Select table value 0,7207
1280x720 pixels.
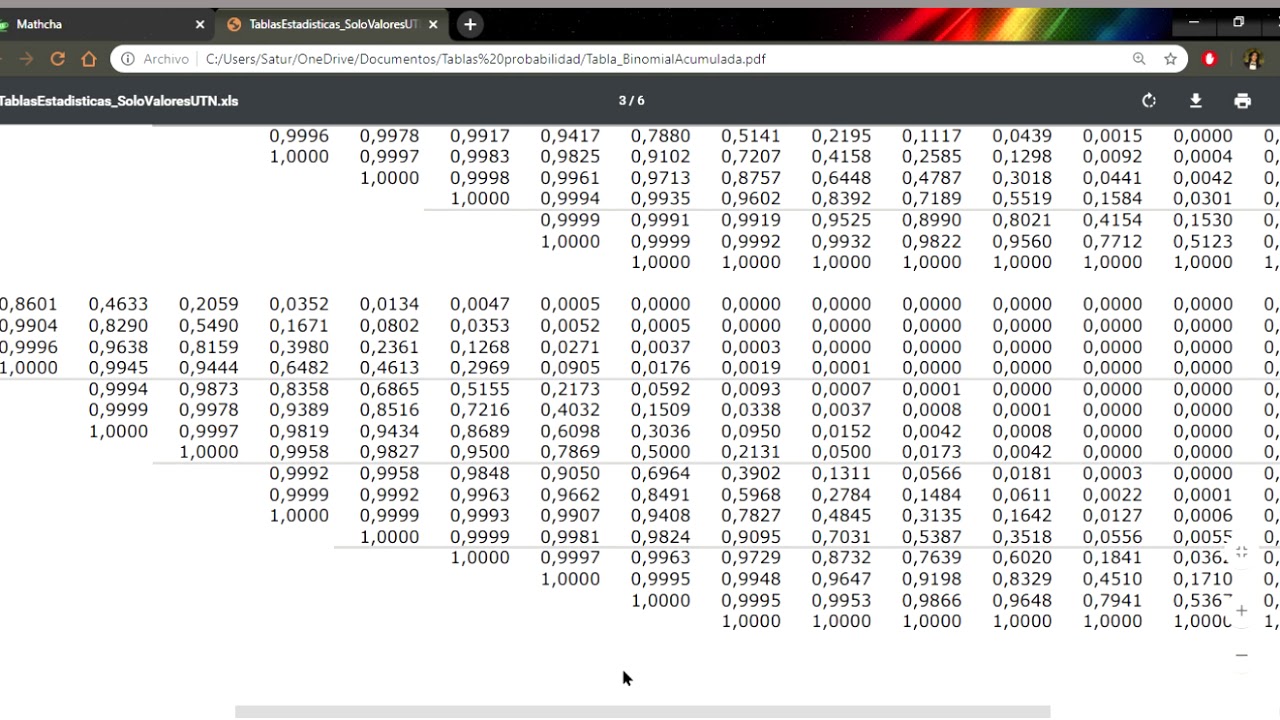[x=750, y=157]
